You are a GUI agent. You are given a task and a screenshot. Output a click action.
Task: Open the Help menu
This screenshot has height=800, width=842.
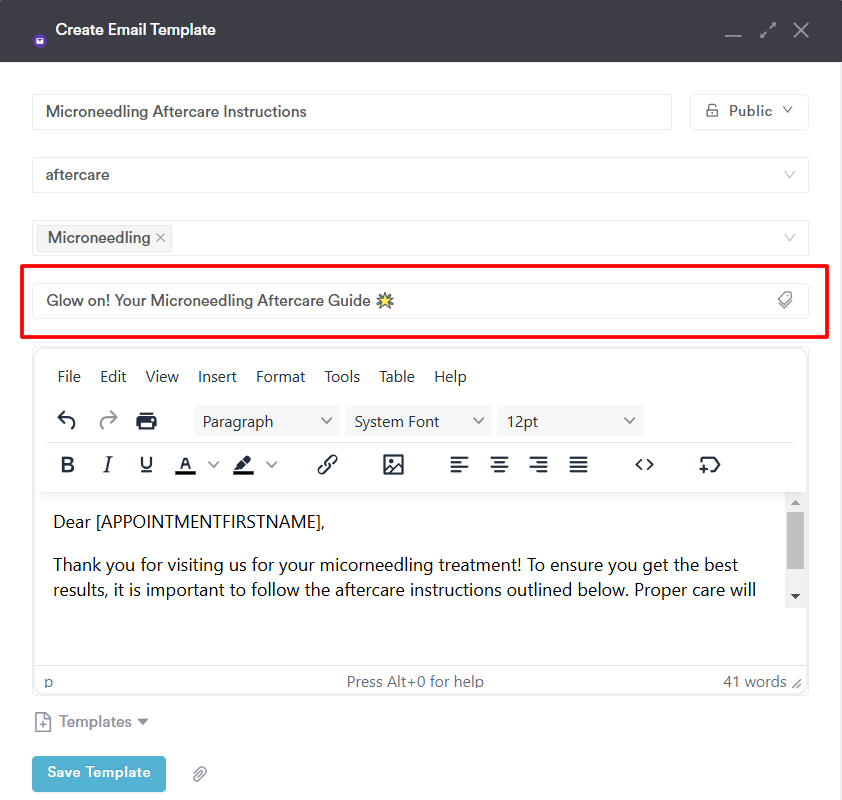click(x=450, y=376)
